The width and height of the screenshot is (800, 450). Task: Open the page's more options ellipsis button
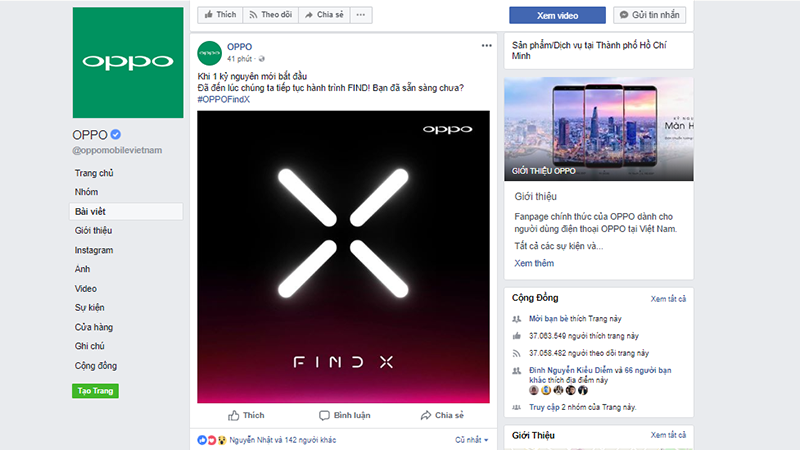pos(361,15)
